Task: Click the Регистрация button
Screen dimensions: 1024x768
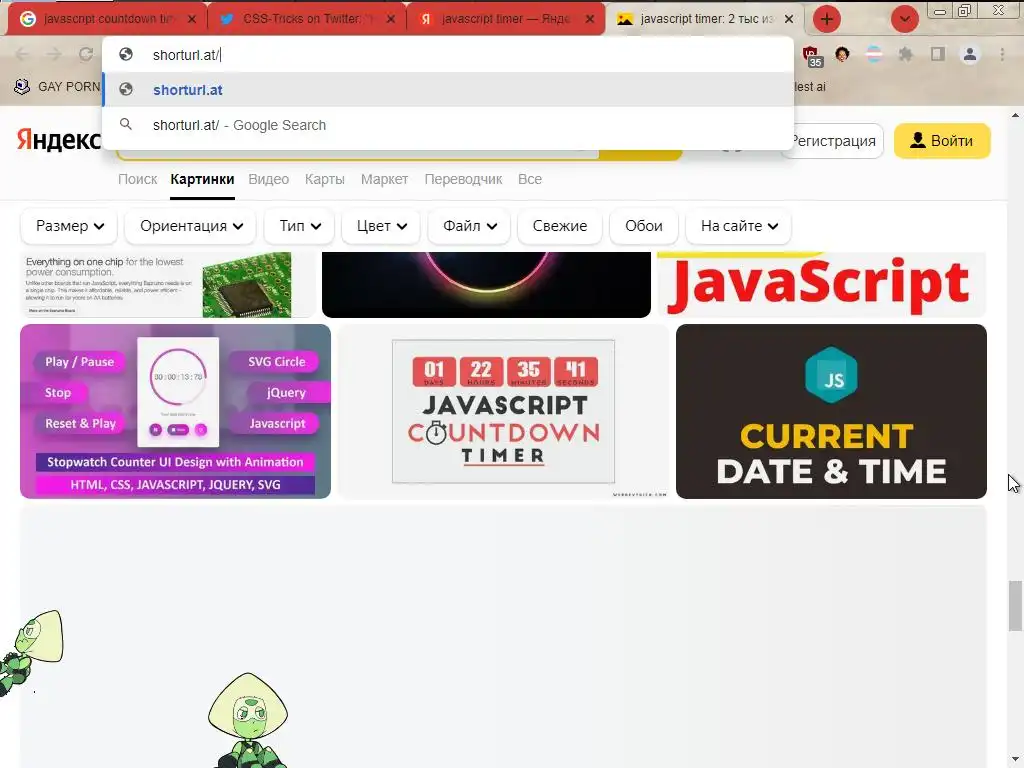Action: pyautogui.click(x=833, y=140)
